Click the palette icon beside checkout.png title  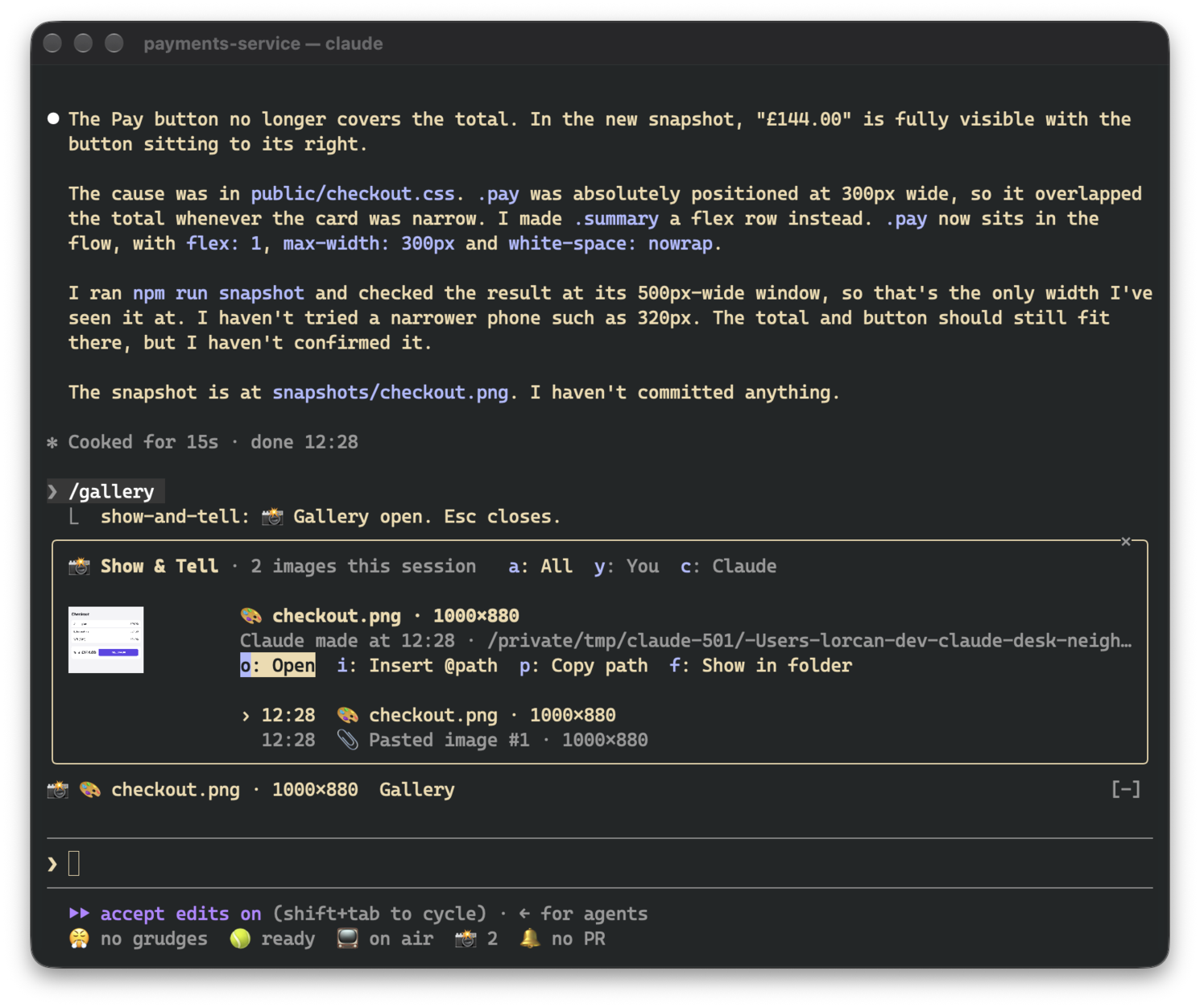click(251, 617)
